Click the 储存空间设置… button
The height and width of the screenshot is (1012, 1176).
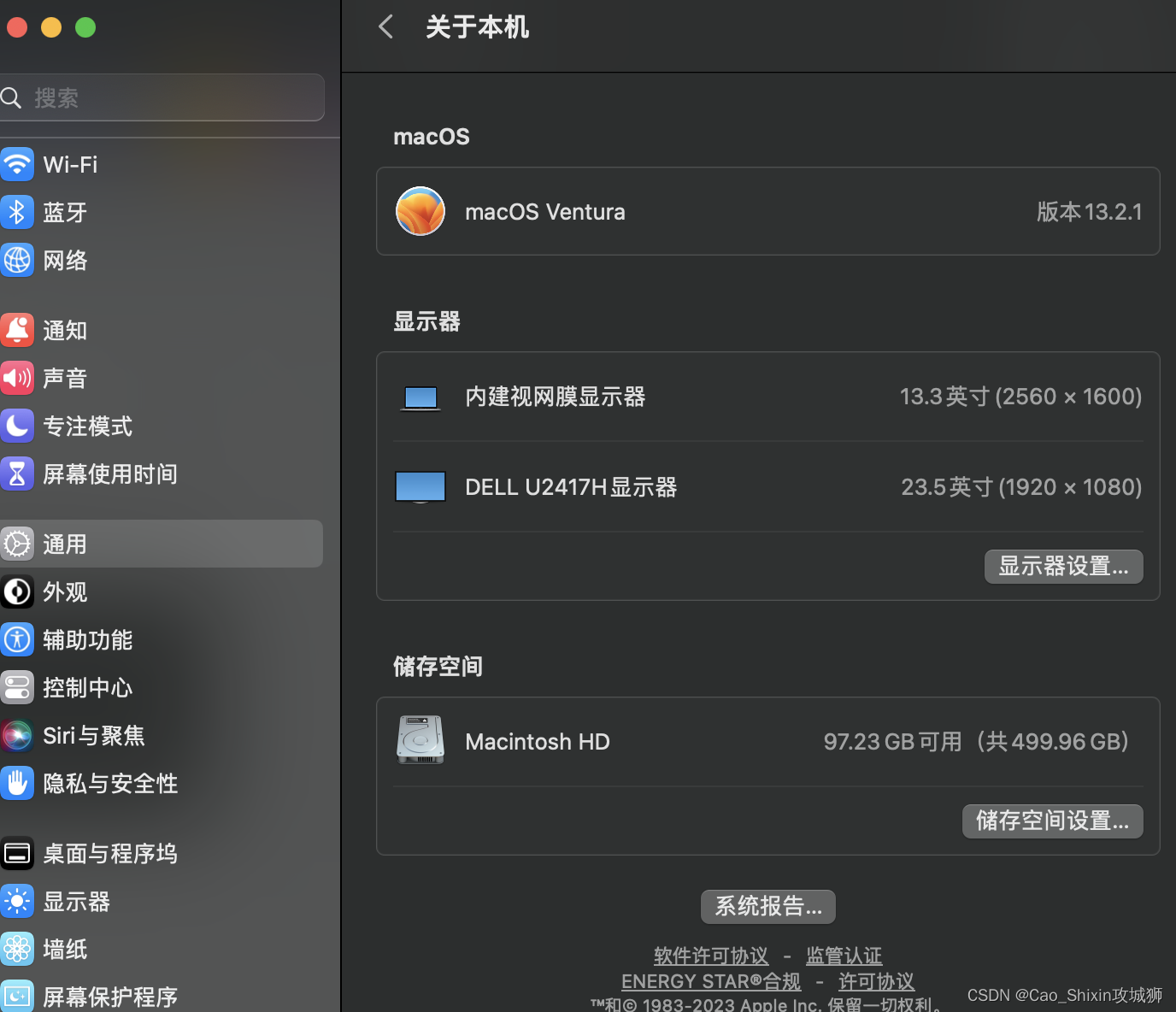[1052, 821]
